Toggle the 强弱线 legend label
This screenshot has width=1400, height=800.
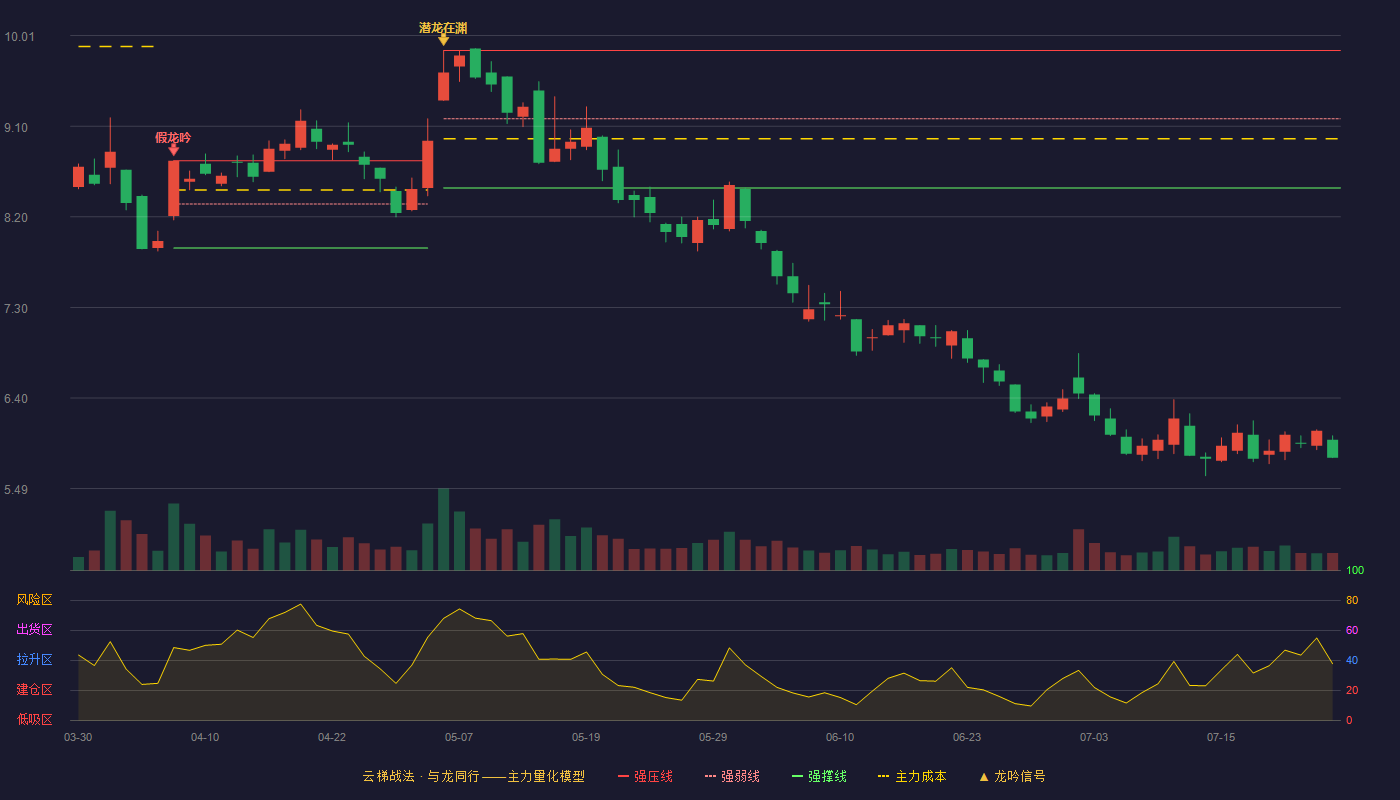pos(740,777)
